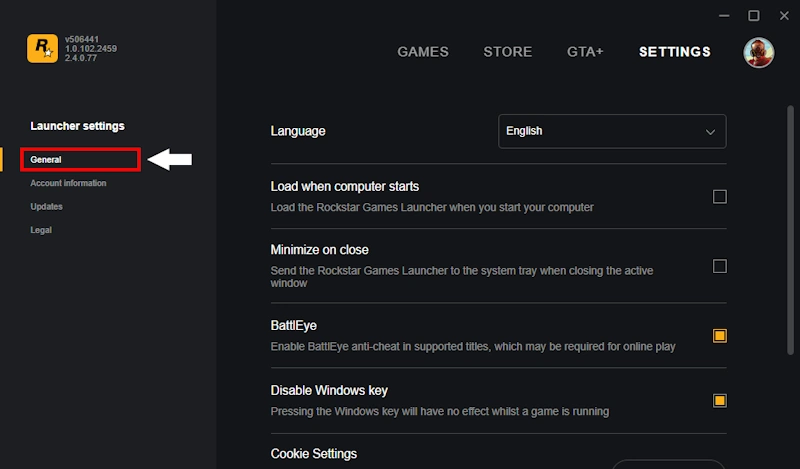Open Account information settings

pyautogui.click(x=68, y=183)
